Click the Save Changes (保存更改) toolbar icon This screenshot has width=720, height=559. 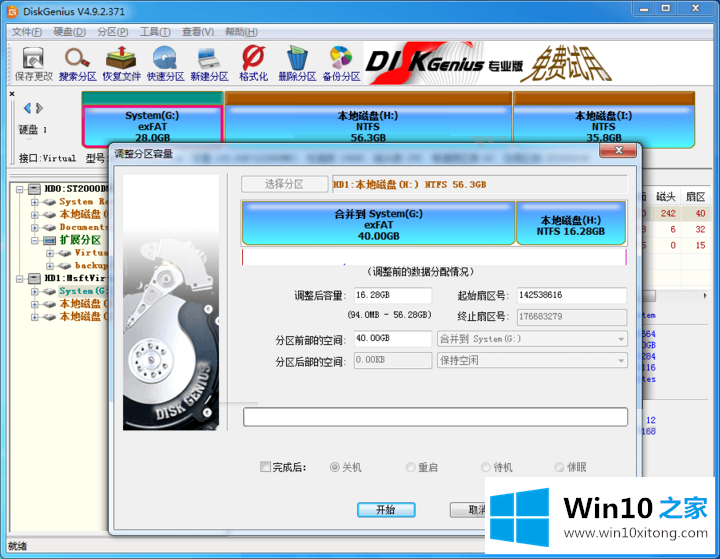[x=34, y=63]
